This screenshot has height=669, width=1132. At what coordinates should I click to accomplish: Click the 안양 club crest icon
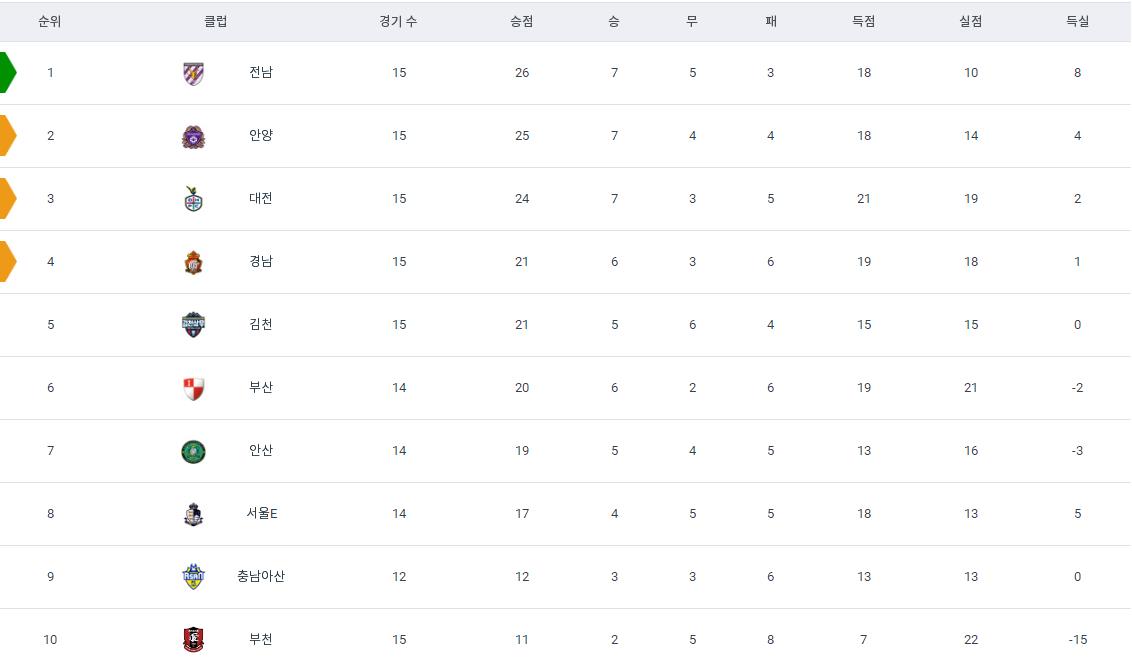click(193, 136)
